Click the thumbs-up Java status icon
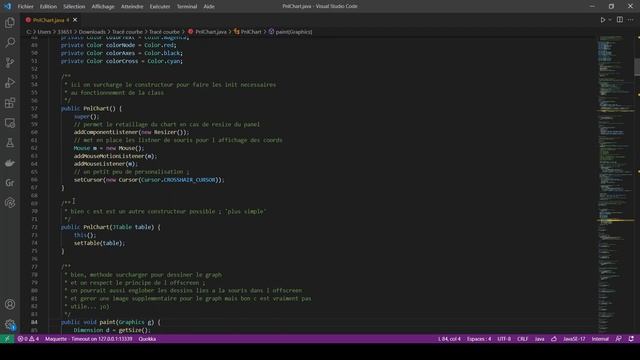 click(554, 339)
